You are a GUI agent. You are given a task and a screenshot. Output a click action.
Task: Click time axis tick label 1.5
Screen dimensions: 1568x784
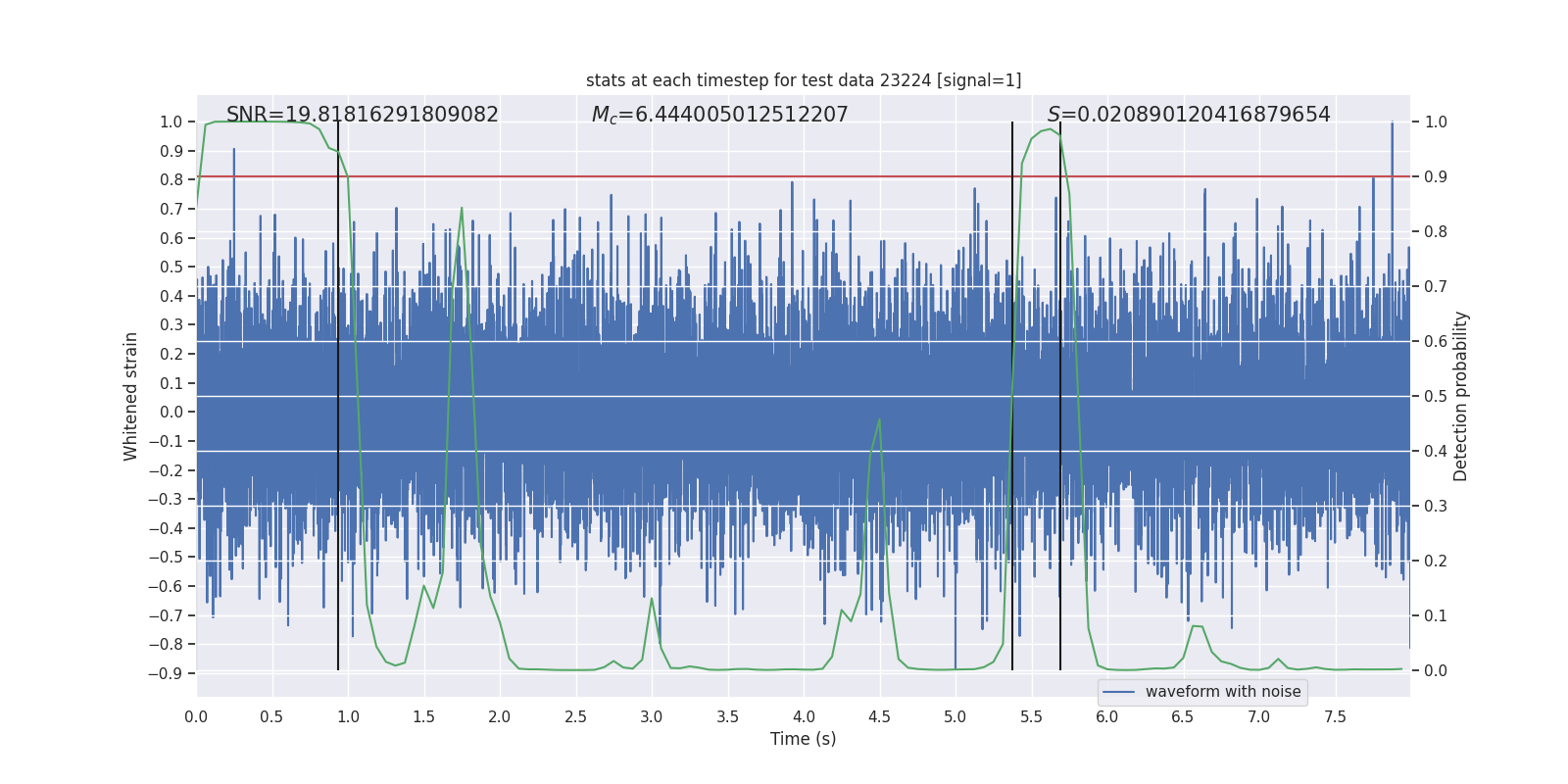[x=423, y=716]
